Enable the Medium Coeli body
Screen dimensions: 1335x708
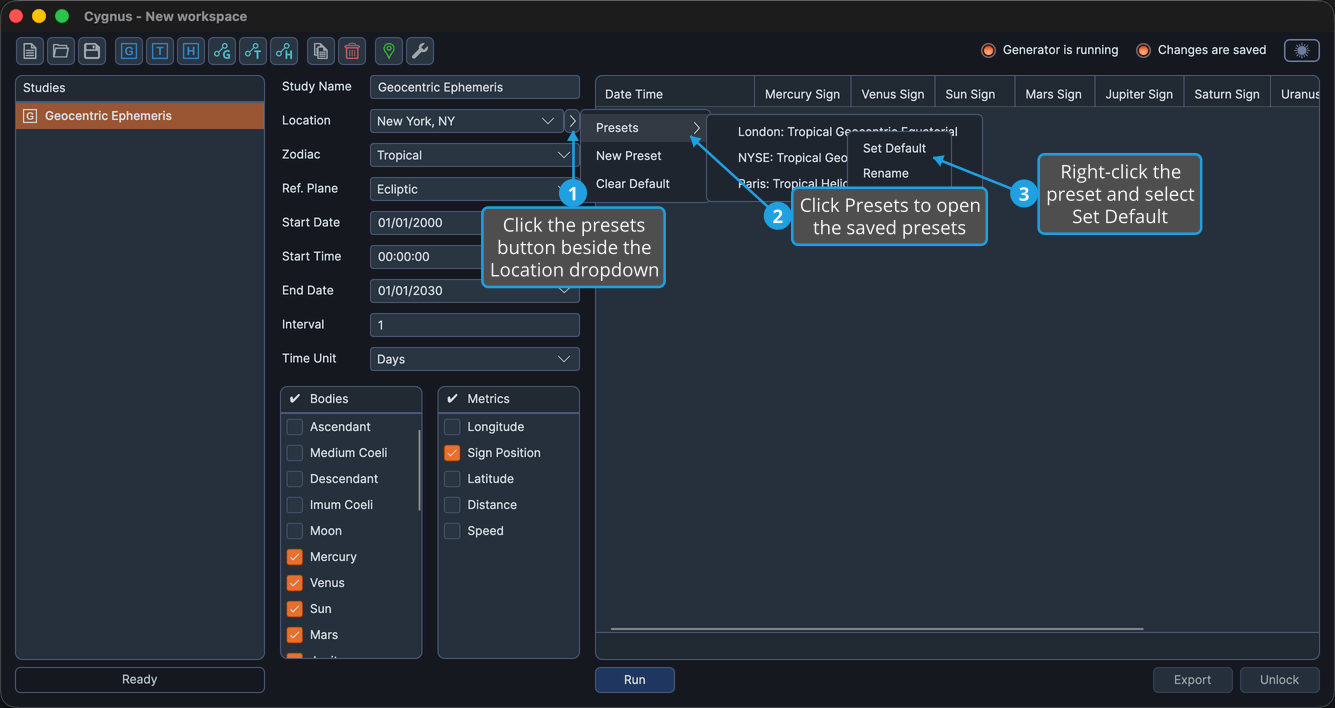[x=295, y=453]
